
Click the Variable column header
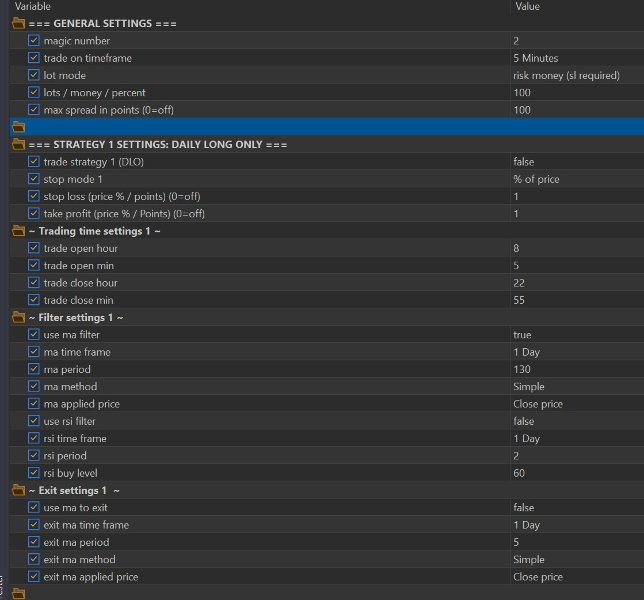[32, 6]
